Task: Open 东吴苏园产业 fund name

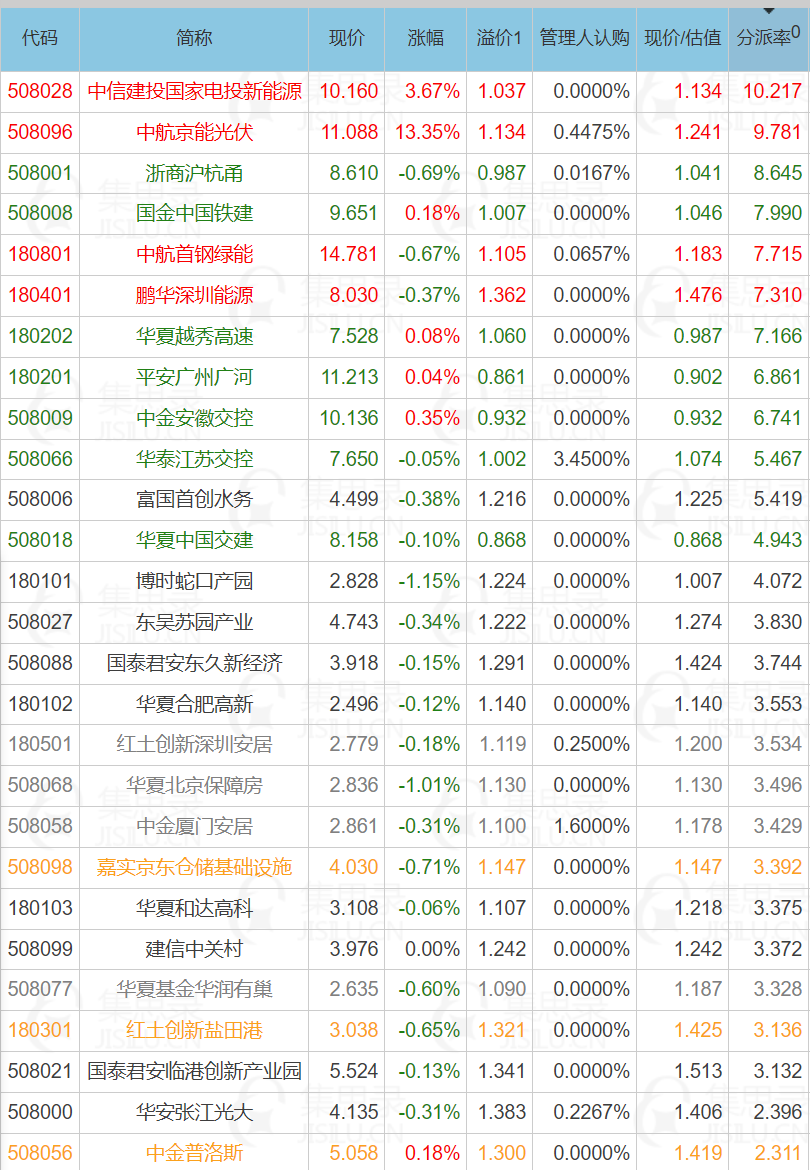Action: [195, 622]
